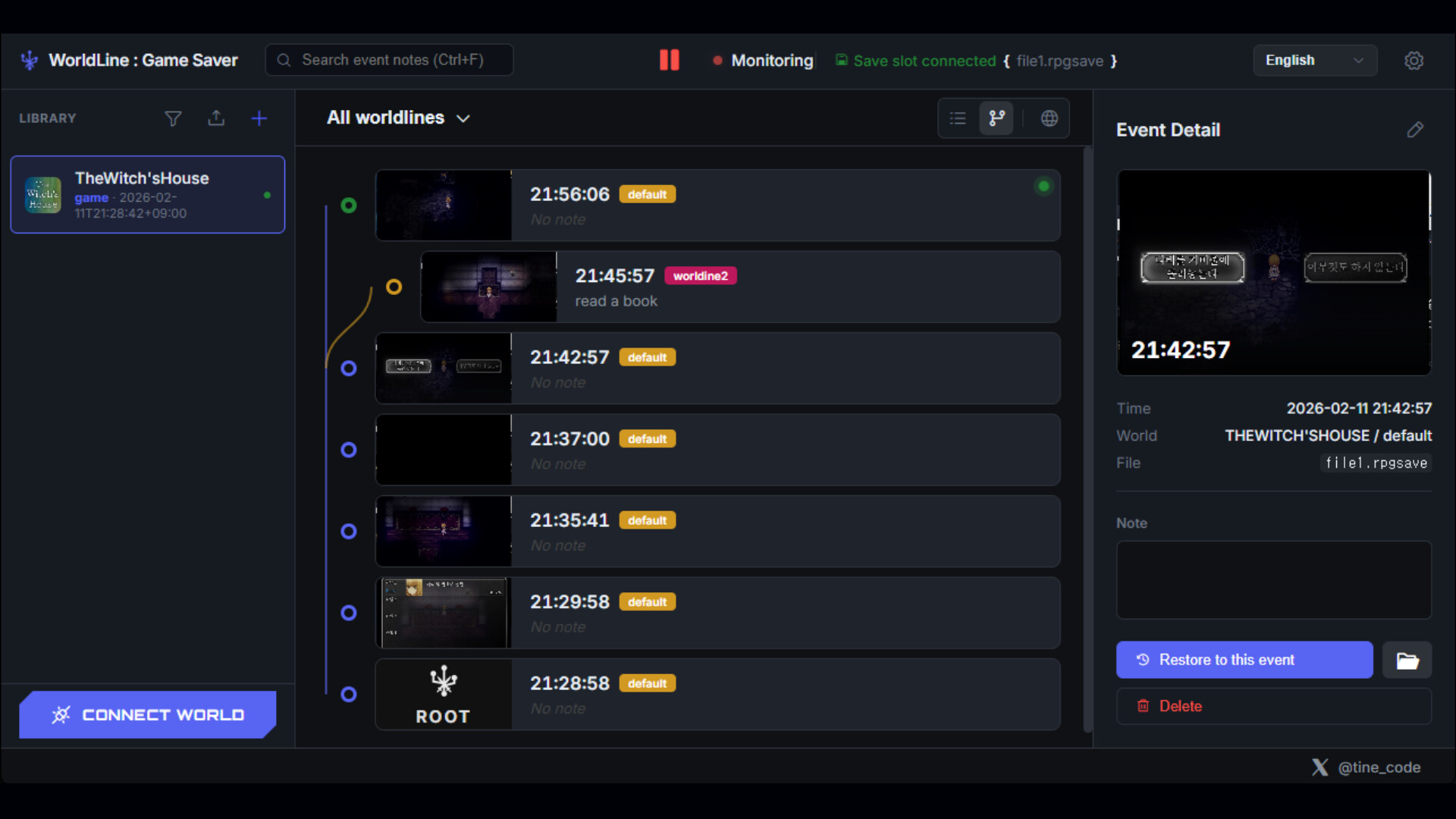Image resolution: width=1456 pixels, height=819 pixels.
Task: Select the ROOT event timeline node
Action: pyautogui.click(x=348, y=694)
